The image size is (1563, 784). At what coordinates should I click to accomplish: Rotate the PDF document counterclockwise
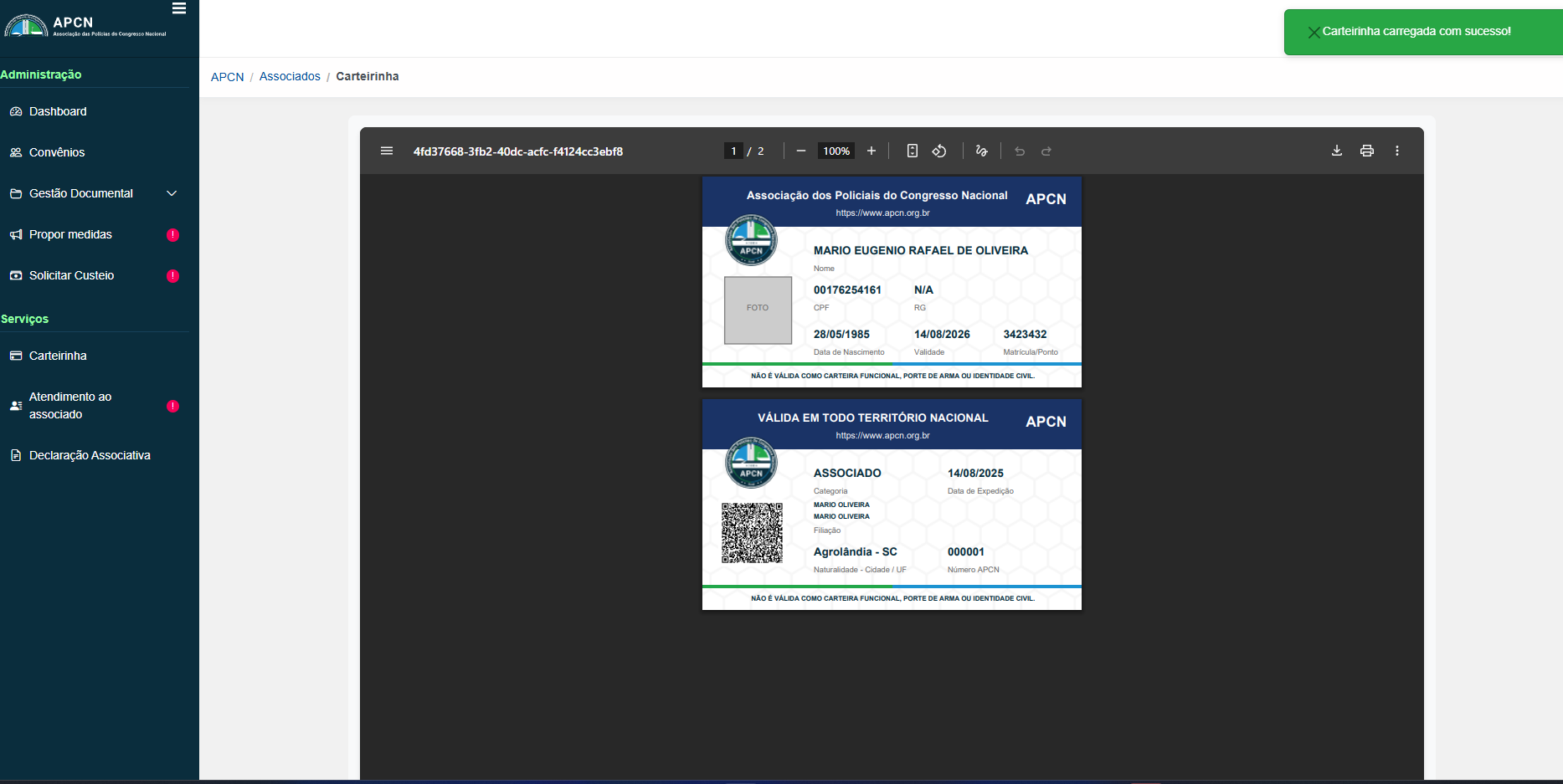[x=939, y=151]
